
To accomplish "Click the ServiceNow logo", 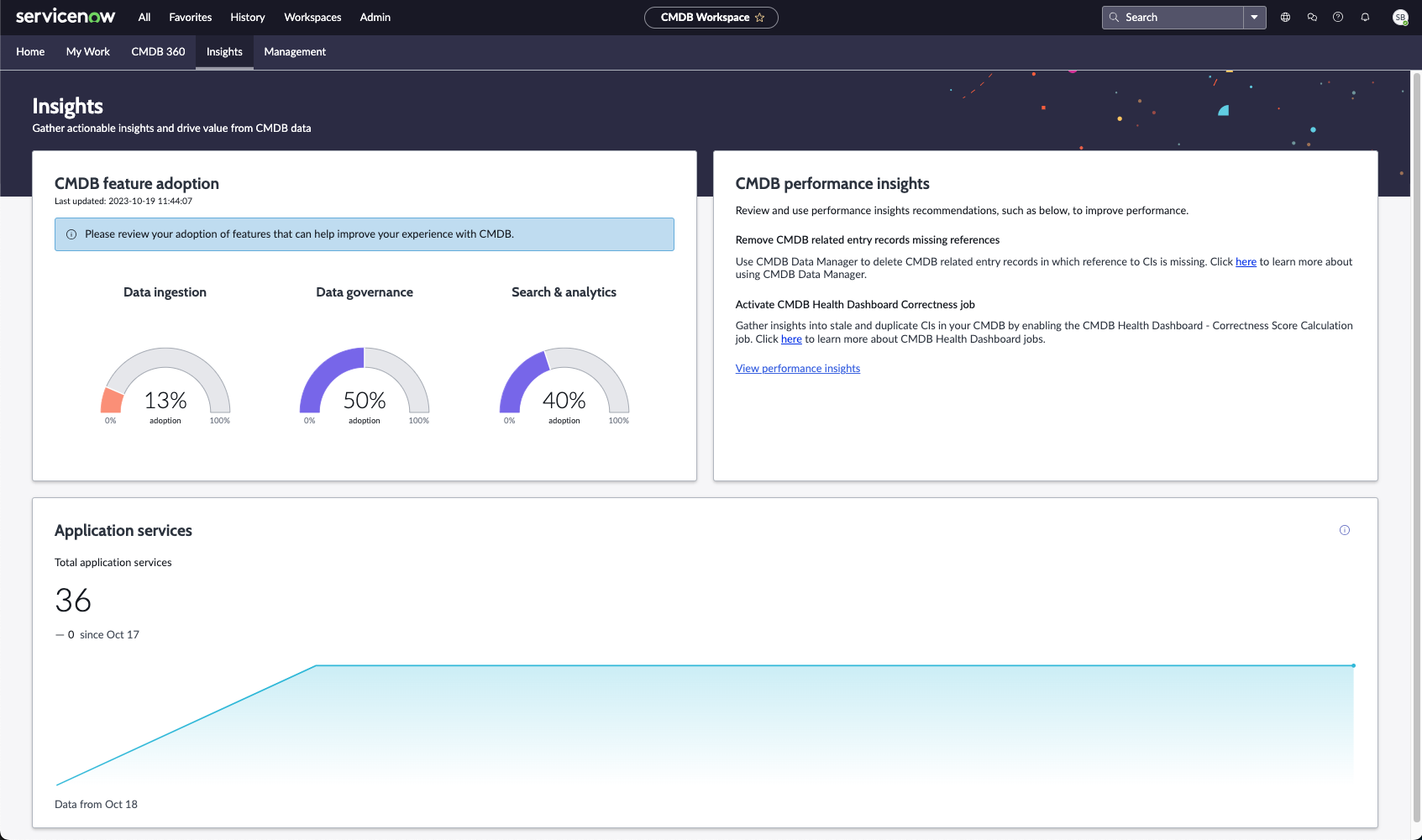I will [x=66, y=17].
